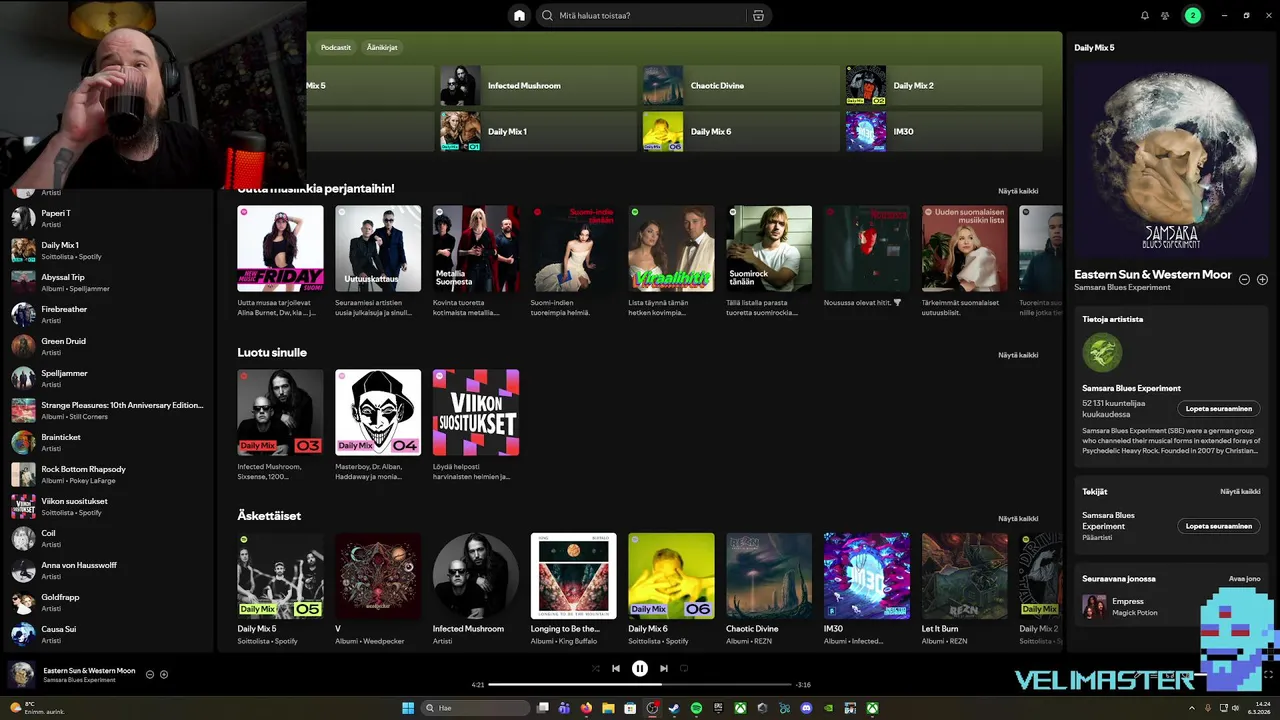Open Rock Bottom Rhapsody album in library
This screenshot has width=1280, height=720.
coord(108,474)
